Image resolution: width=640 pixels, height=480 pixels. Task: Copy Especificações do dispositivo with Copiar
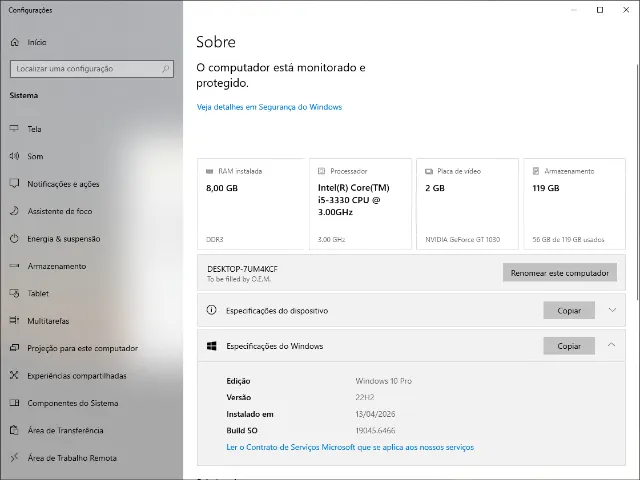(x=569, y=311)
